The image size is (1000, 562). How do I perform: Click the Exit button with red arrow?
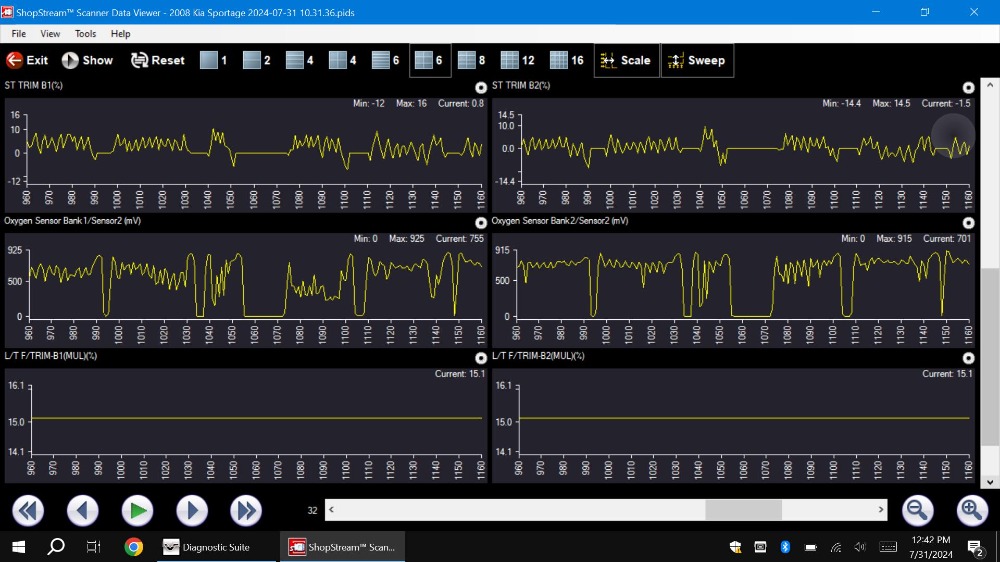coord(27,60)
